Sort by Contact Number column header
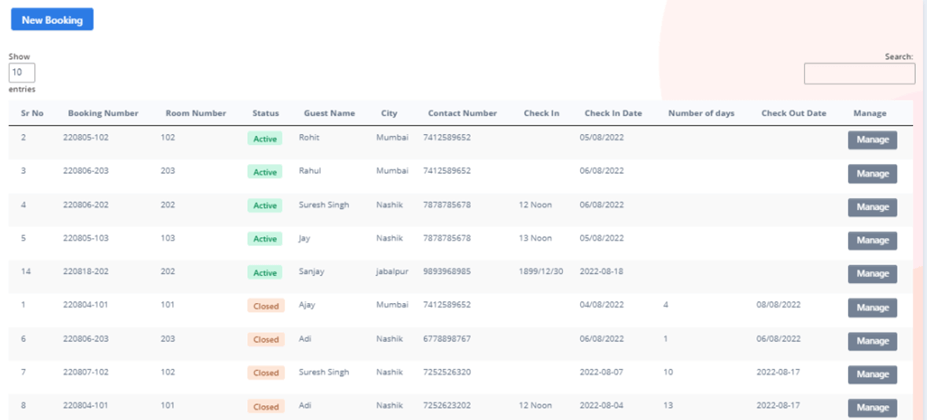The image size is (927, 420). (x=462, y=113)
